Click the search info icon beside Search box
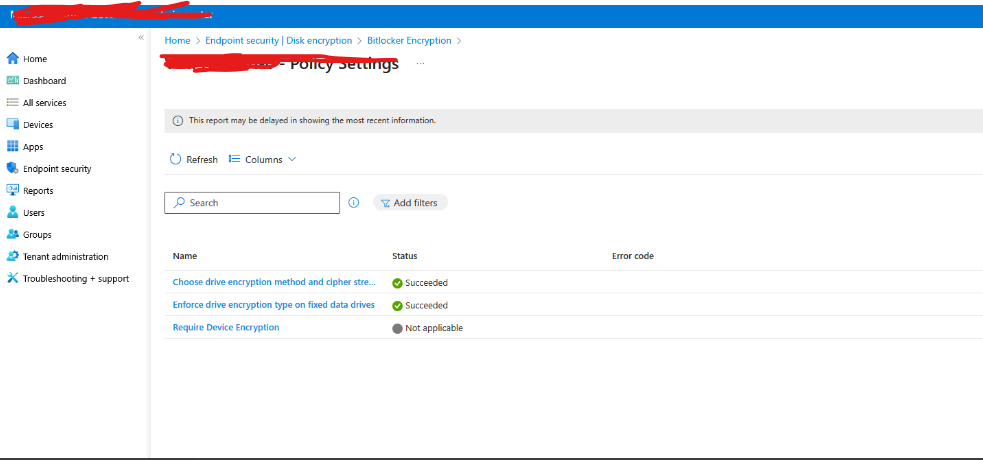Screen dimensions: 983x460 354,202
